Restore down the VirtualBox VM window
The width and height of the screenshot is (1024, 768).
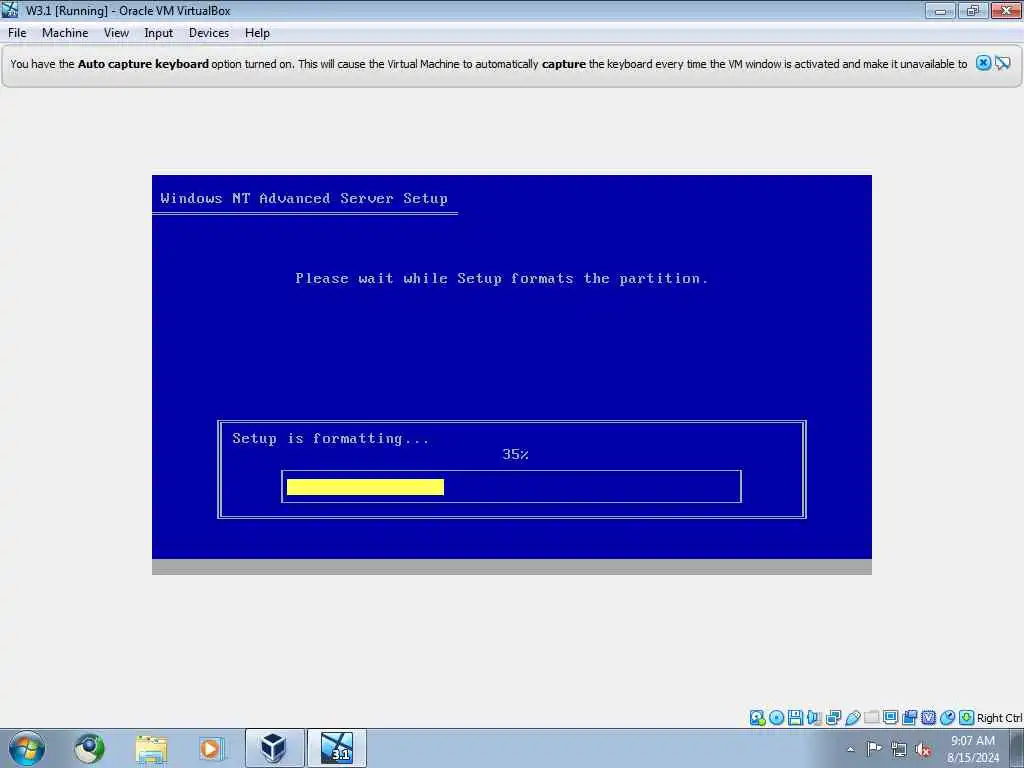(973, 10)
